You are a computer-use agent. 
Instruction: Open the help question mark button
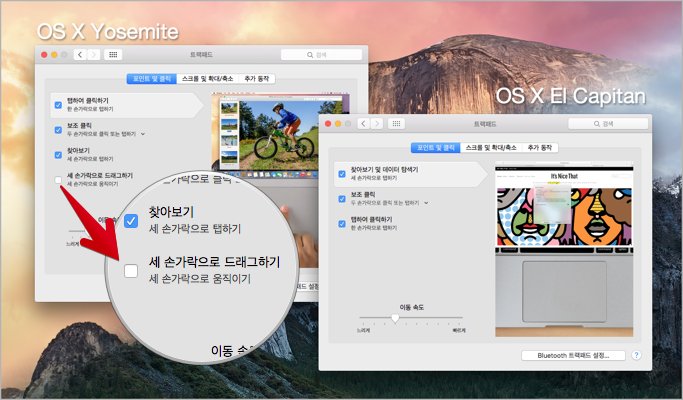pyautogui.click(x=636, y=355)
